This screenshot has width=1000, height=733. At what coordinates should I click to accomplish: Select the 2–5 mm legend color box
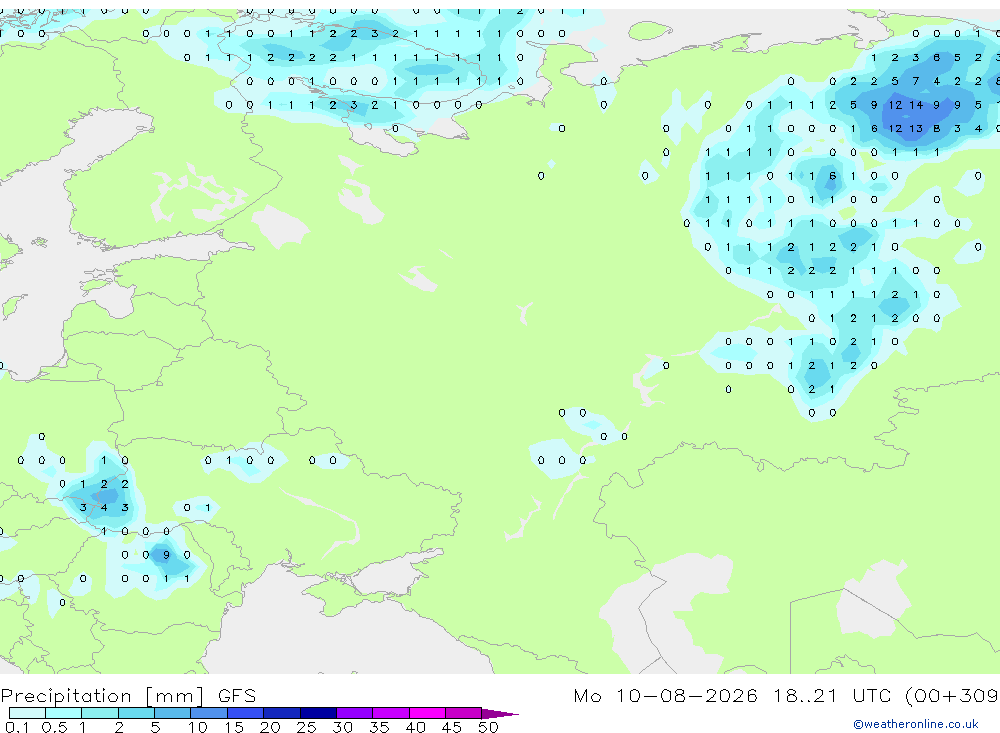pos(136,713)
